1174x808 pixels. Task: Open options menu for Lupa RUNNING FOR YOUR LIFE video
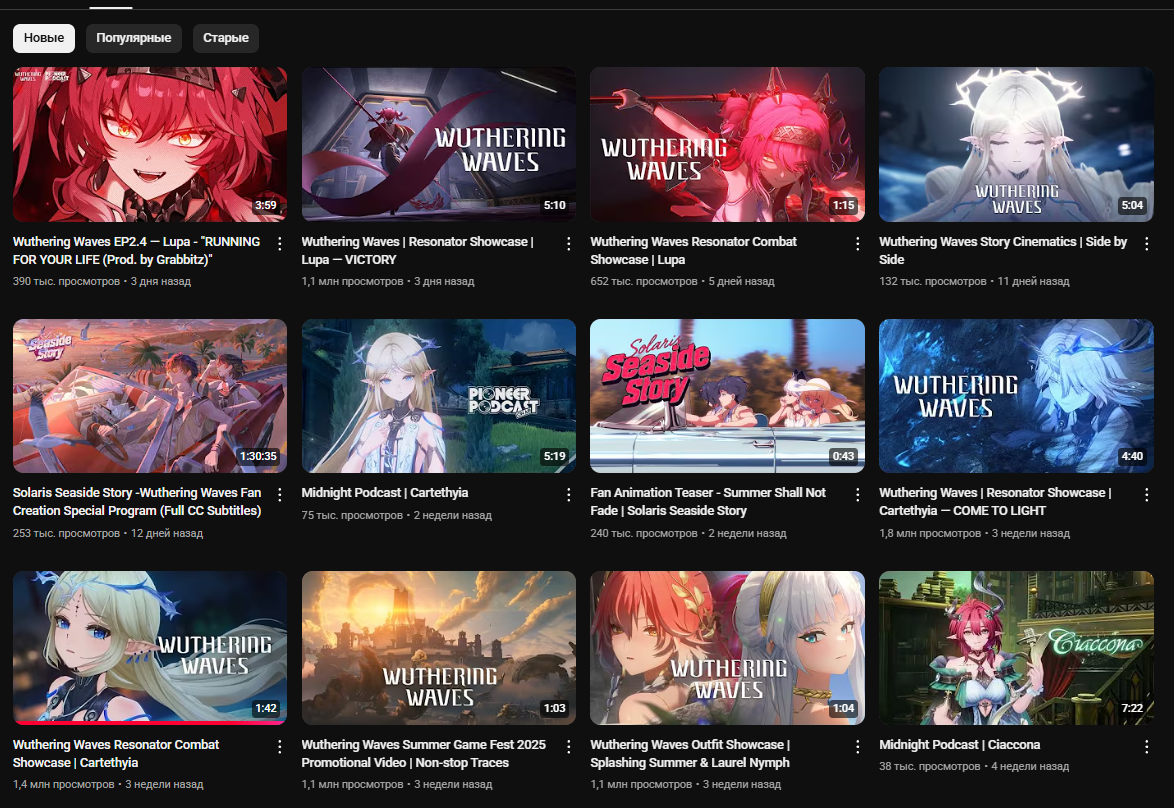(279, 243)
